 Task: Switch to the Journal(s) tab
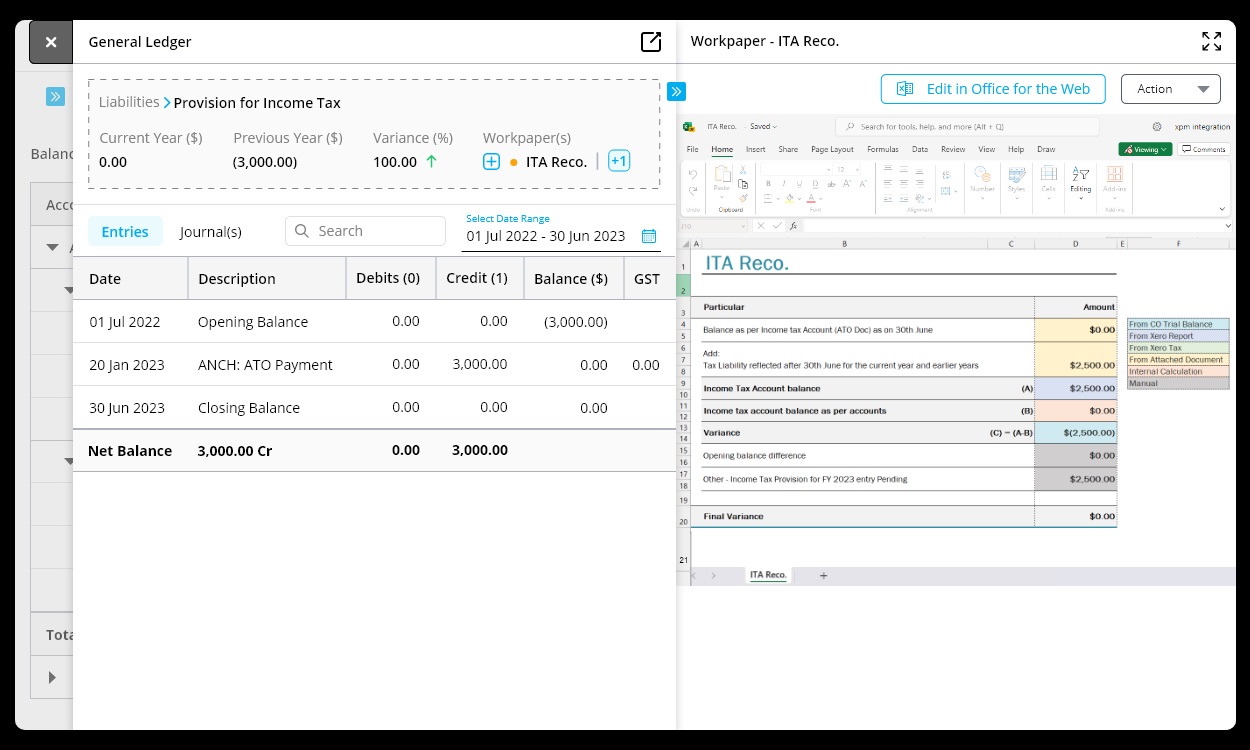pos(210,231)
